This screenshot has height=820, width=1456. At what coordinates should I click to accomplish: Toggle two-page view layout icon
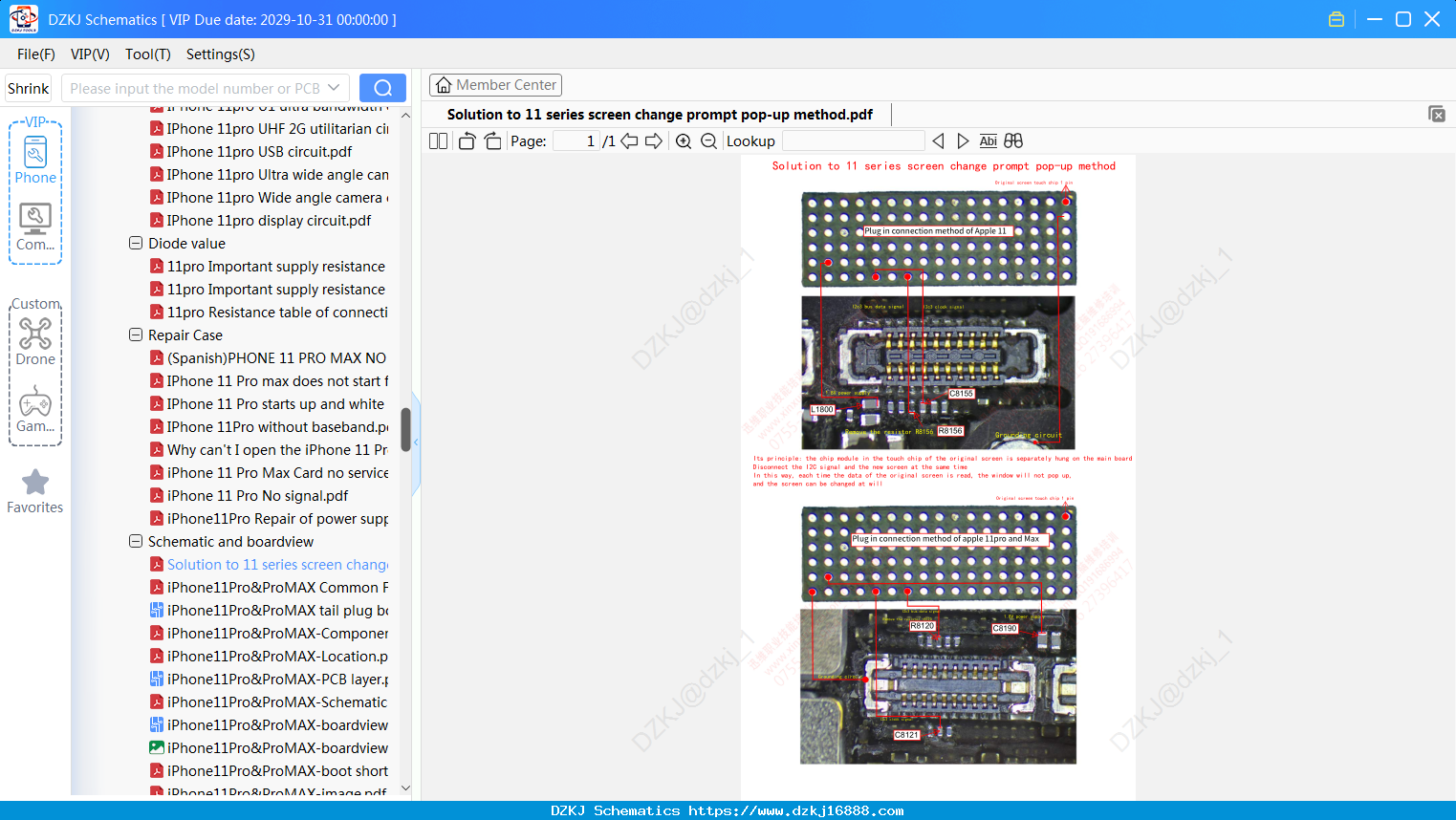click(438, 141)
